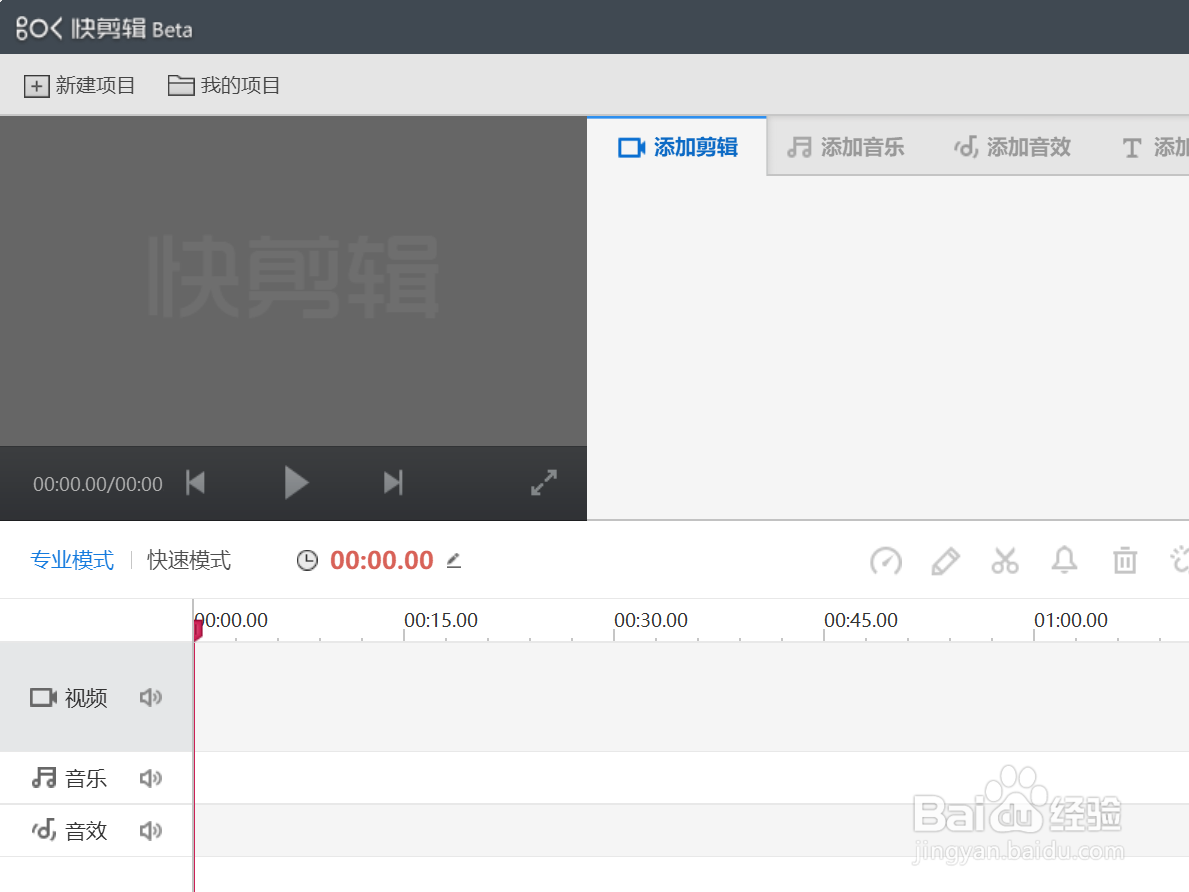1189x892 pixels.
Task: Click the red 00:00.00 timecode field
Action: coord(381,561)
